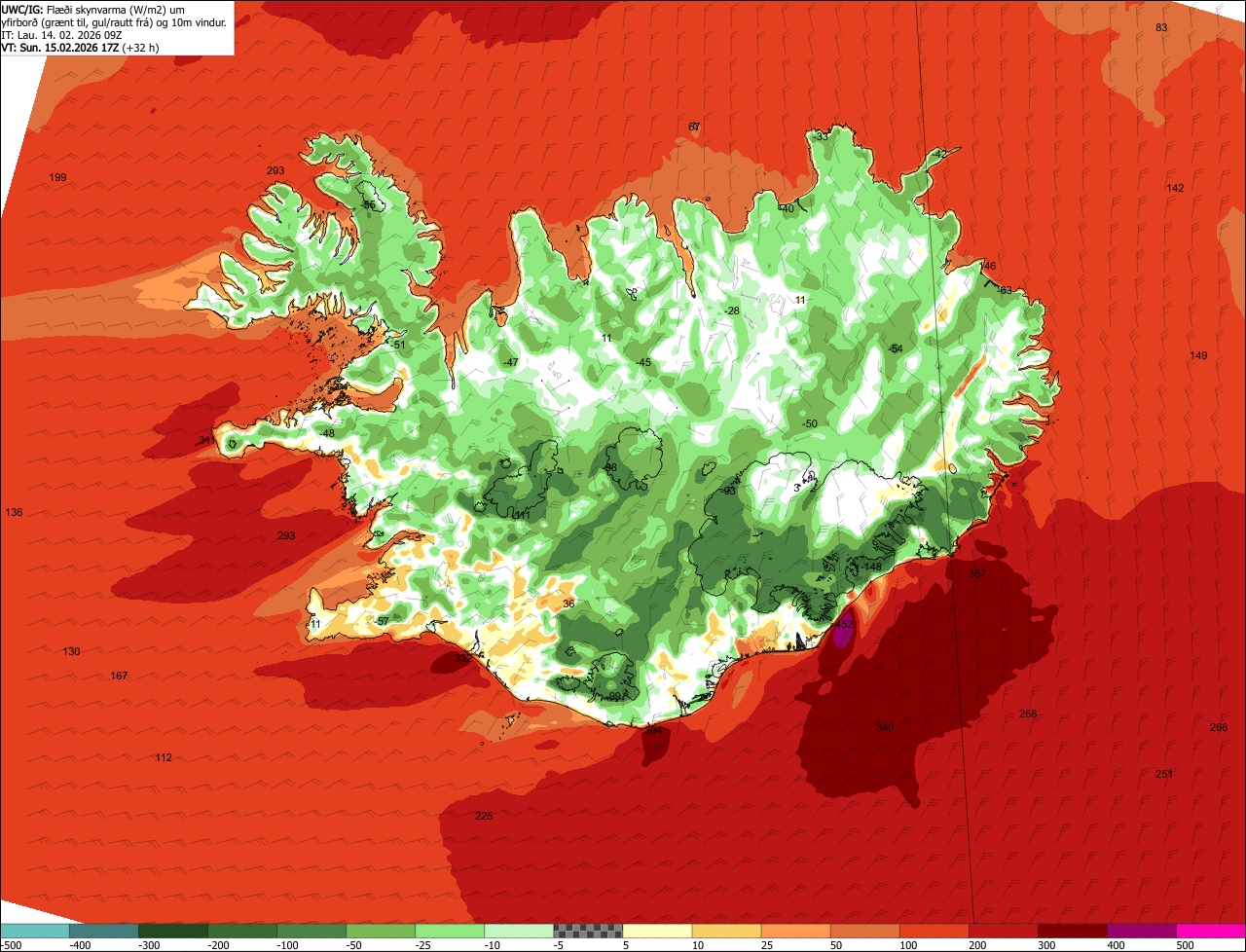The image size is (1246, 952).
Task: Select the map value 142
Action: tap(1175, 188)
